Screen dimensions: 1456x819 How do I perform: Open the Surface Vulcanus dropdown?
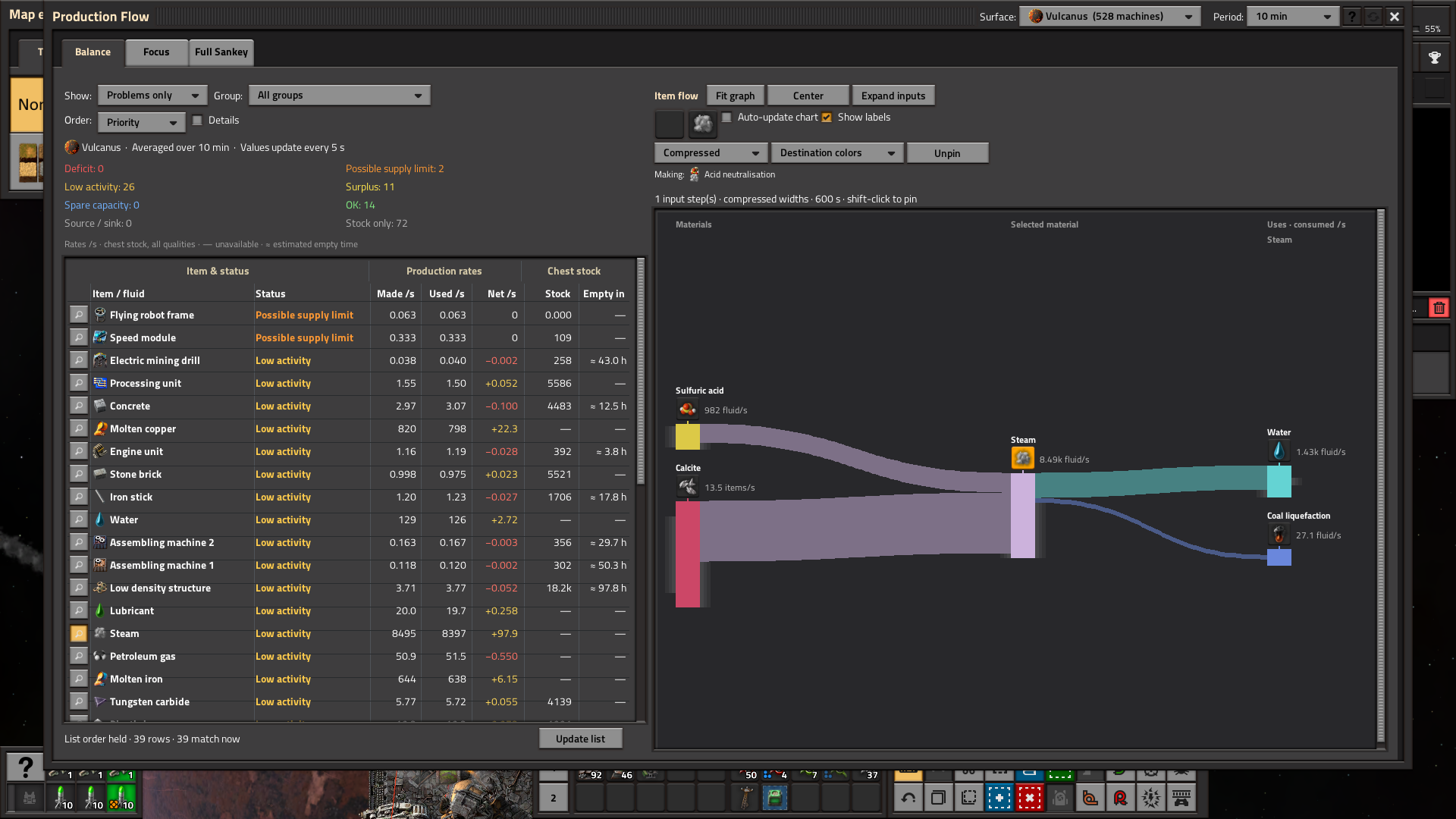[x=1109, y=17]
